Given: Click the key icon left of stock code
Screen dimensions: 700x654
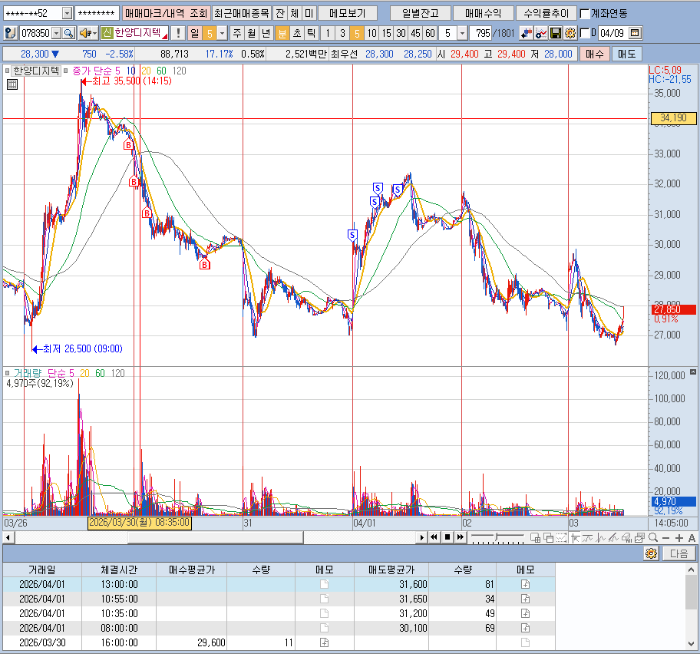Looking at the screenshot, I should pyautogui.click(x=10, y=33).
